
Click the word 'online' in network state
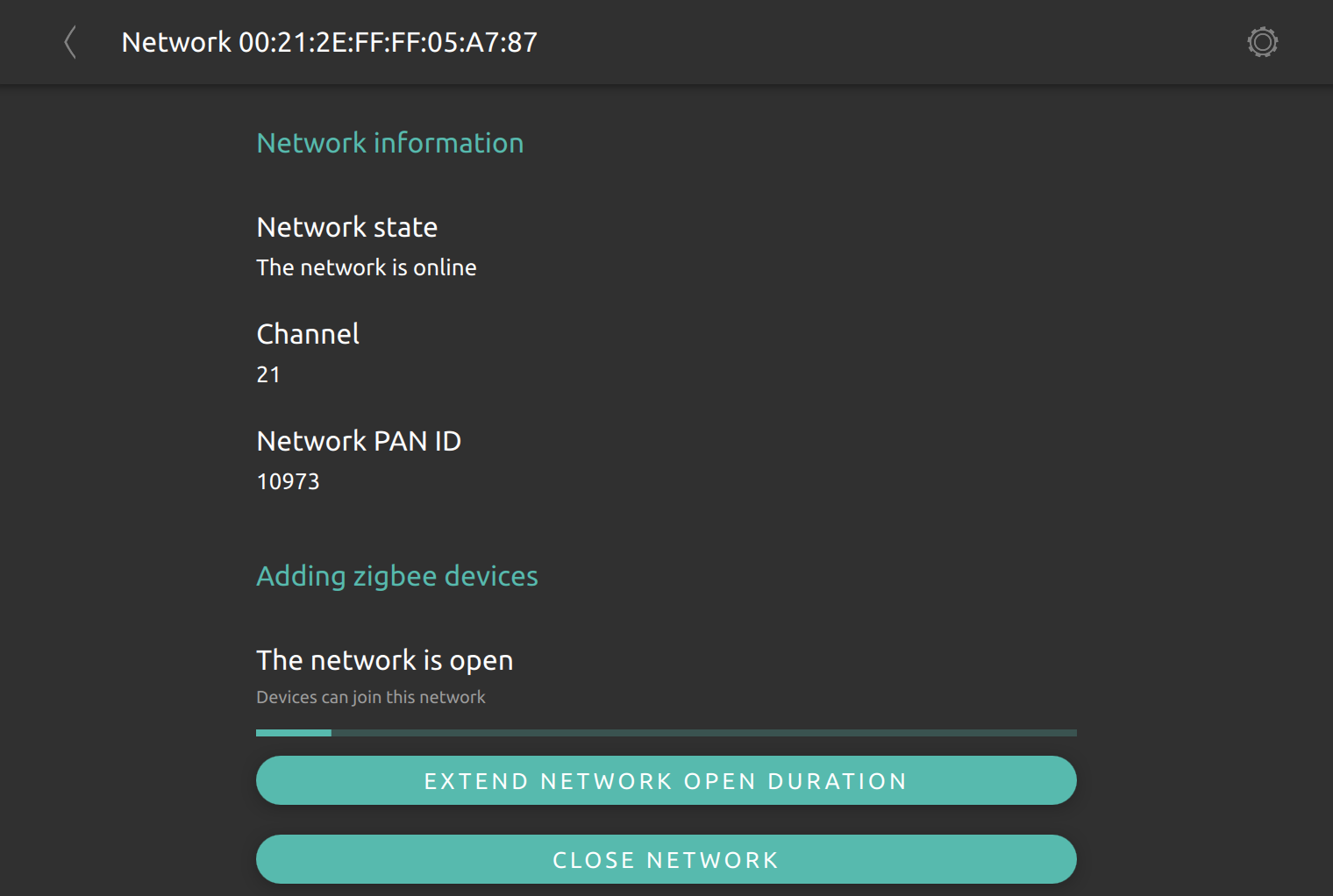[x=445, y=267]
